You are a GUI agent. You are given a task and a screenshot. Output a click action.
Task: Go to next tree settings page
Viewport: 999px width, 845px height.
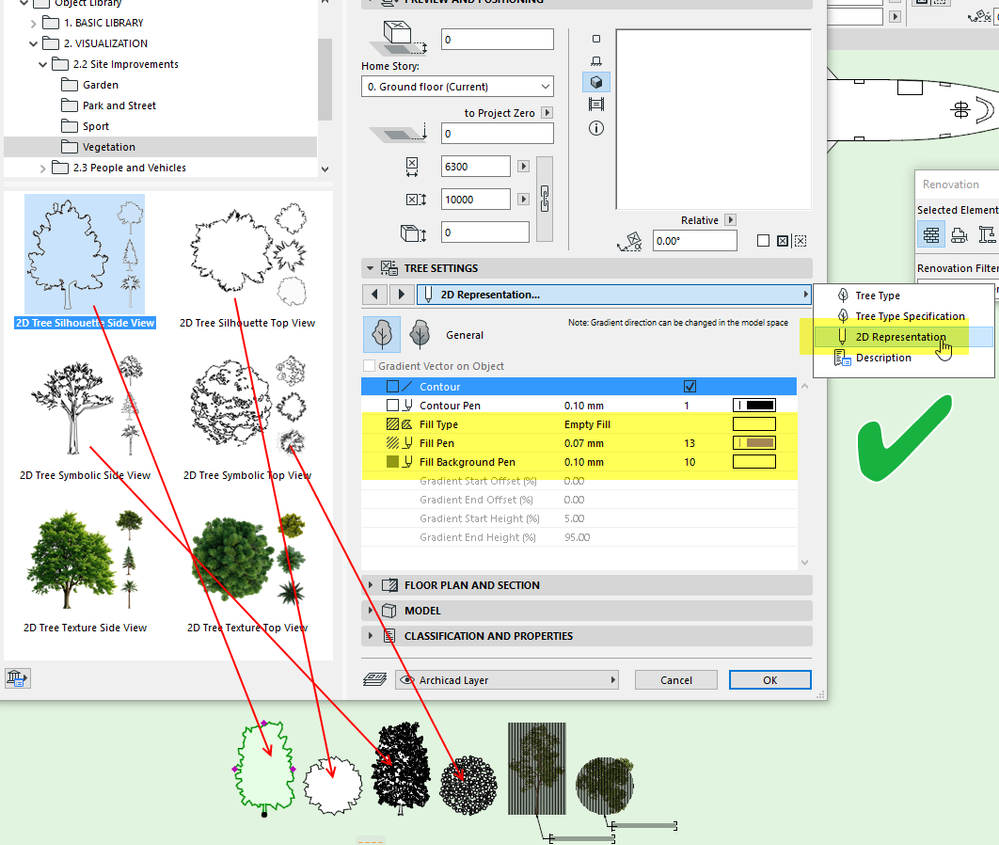401,294
